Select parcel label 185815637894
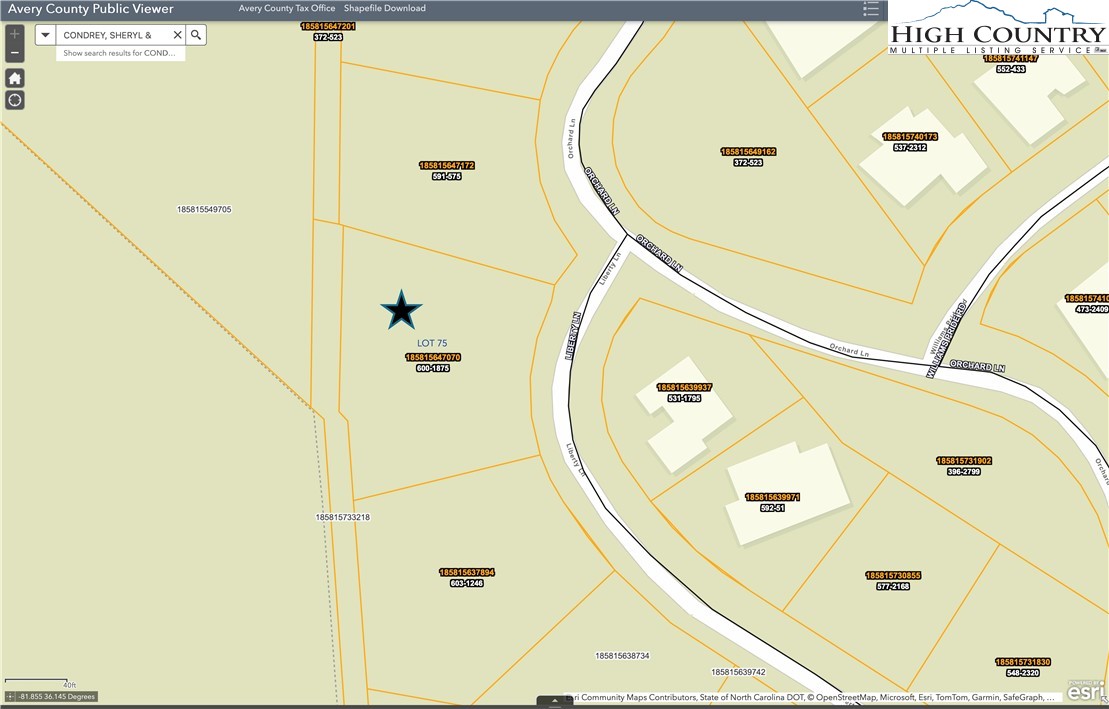 tap(467, 572)
